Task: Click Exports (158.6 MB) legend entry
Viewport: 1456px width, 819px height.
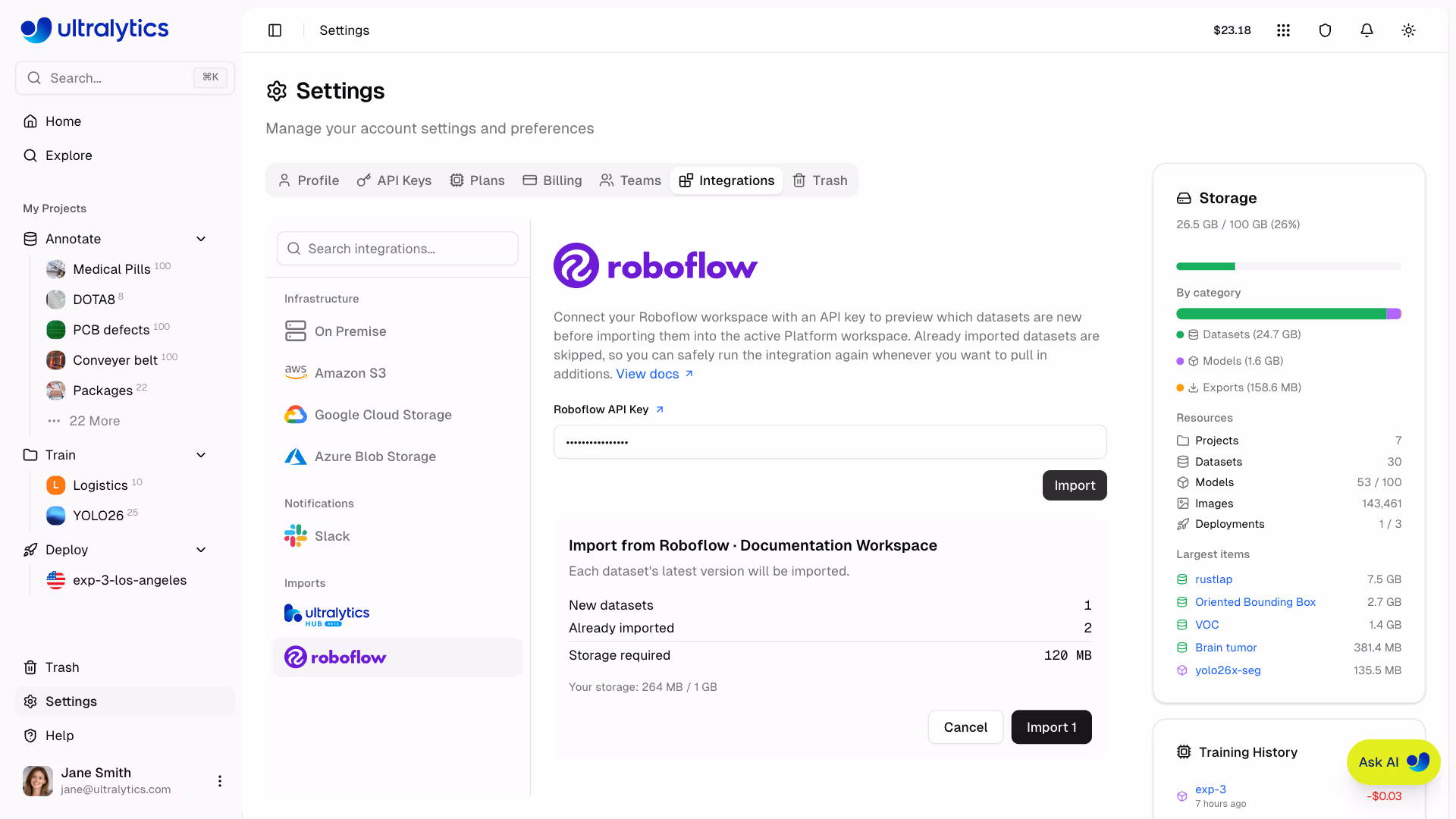Action: [1239, 388]
